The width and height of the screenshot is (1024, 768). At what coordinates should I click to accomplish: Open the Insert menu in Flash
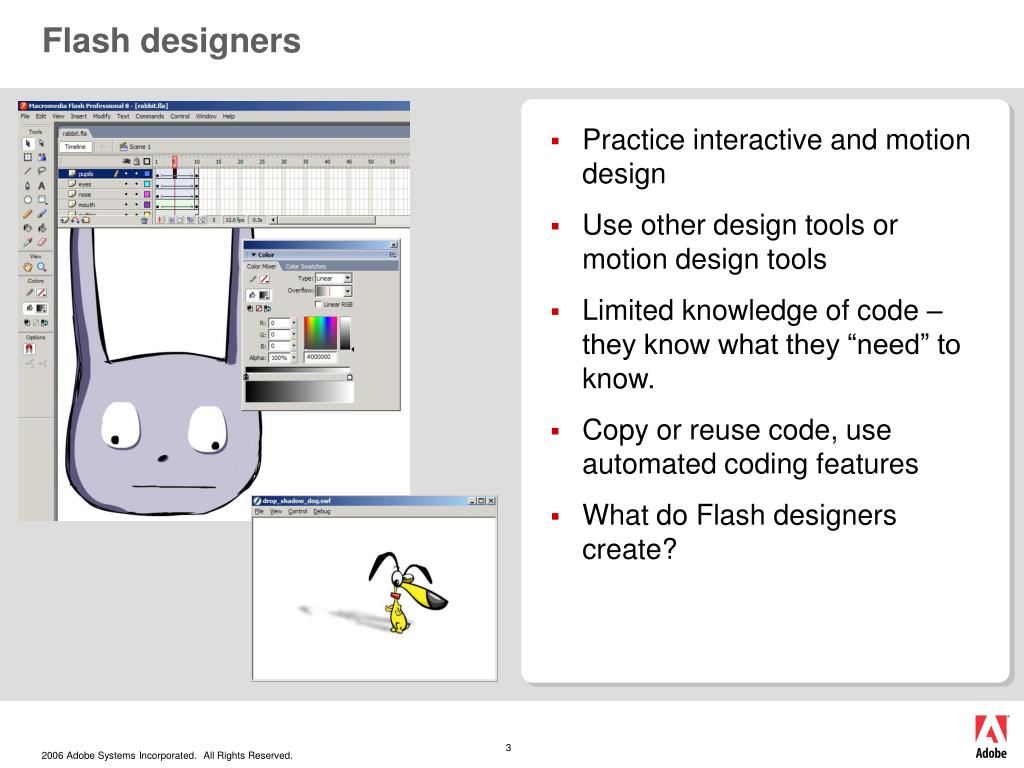pos(78,116)
